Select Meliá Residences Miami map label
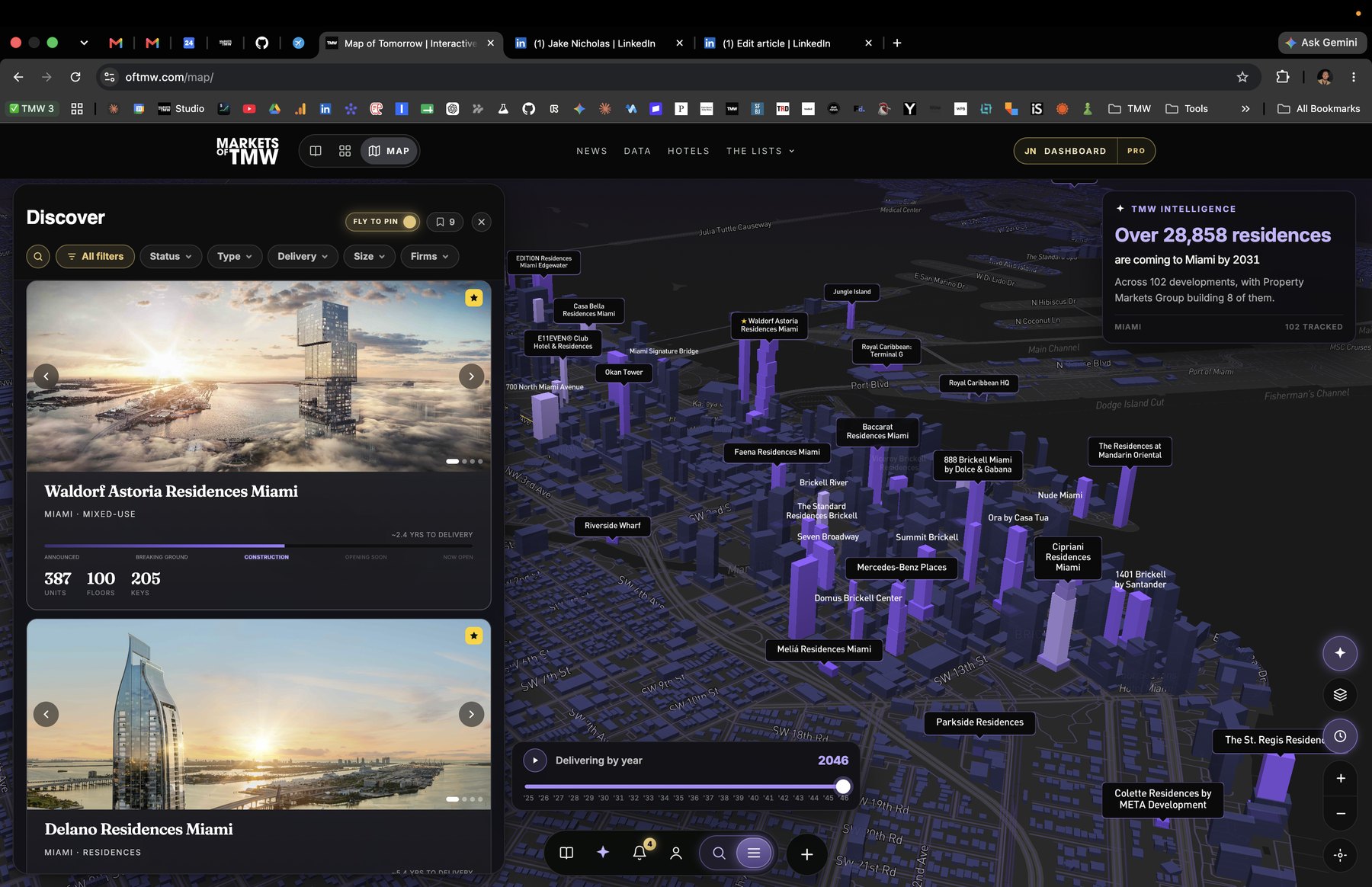This screenshot has width=1372, height=887. (x=824, y=649)
